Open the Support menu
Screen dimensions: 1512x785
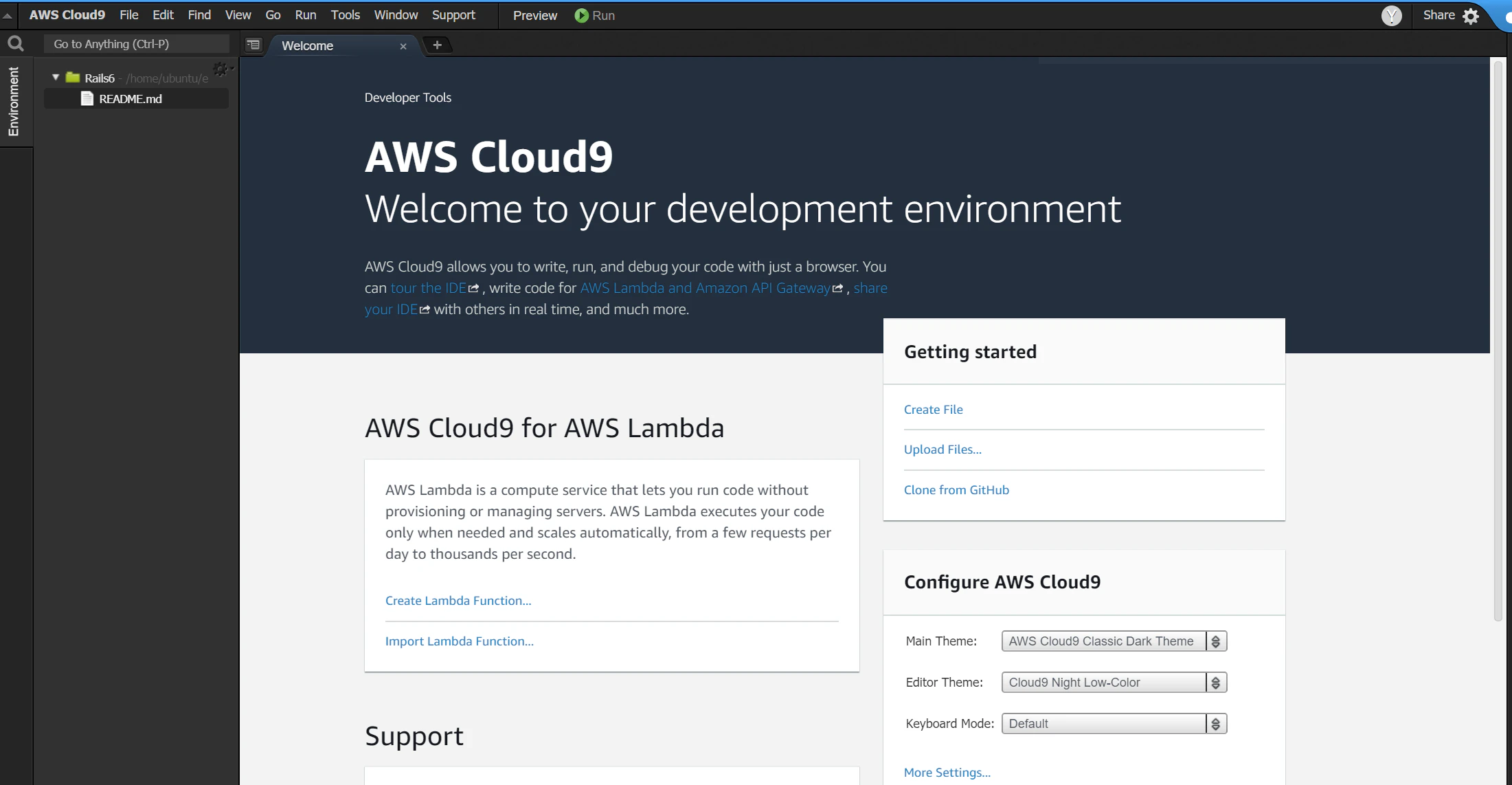(453, 15)
